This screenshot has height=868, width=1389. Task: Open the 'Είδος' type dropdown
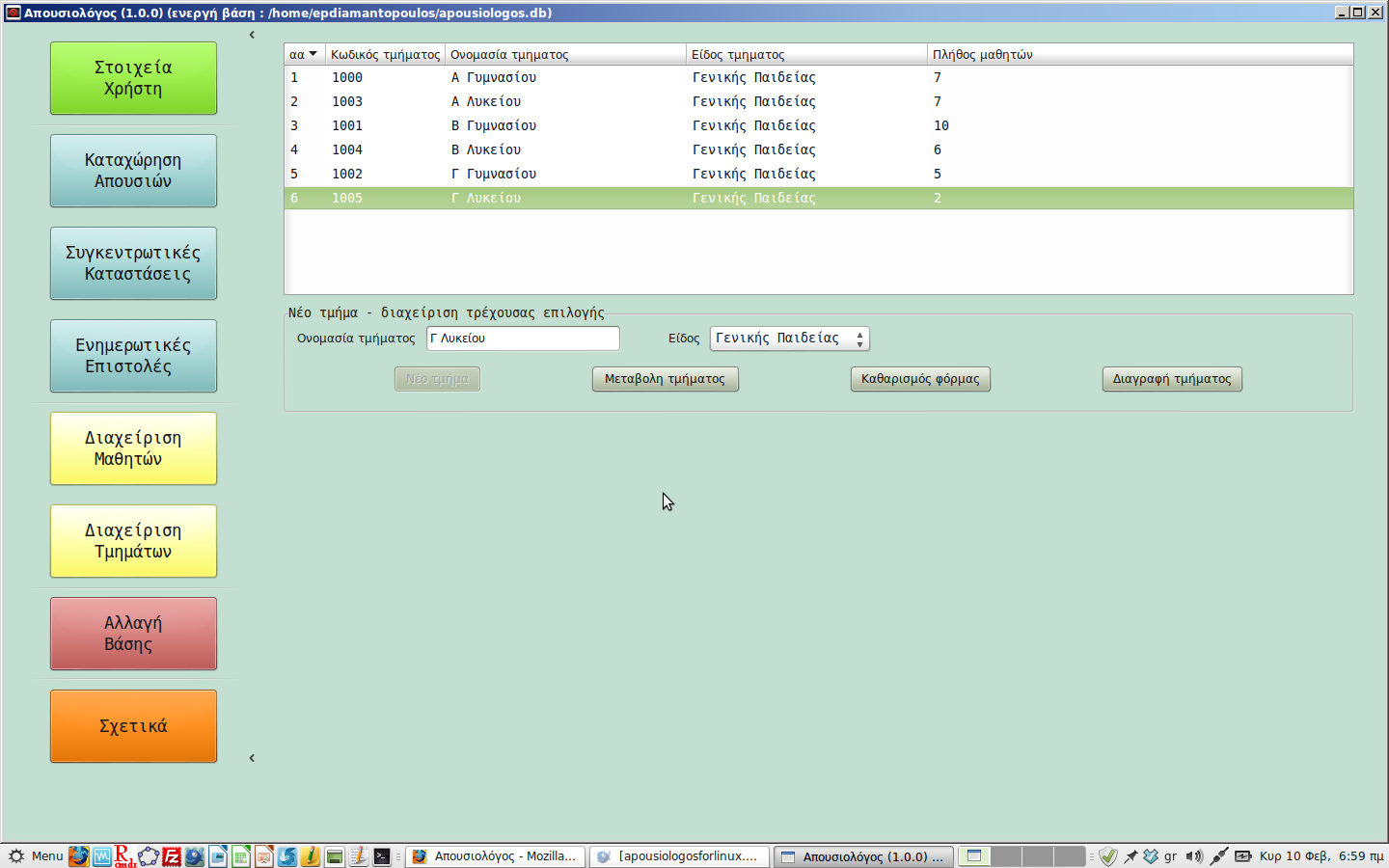point(790,339)
